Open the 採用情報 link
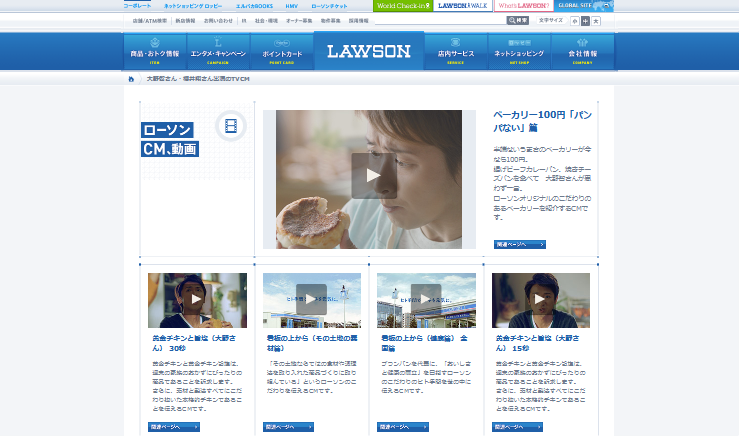The width and height of the screenshot is (739, 436). pos(359,21)
